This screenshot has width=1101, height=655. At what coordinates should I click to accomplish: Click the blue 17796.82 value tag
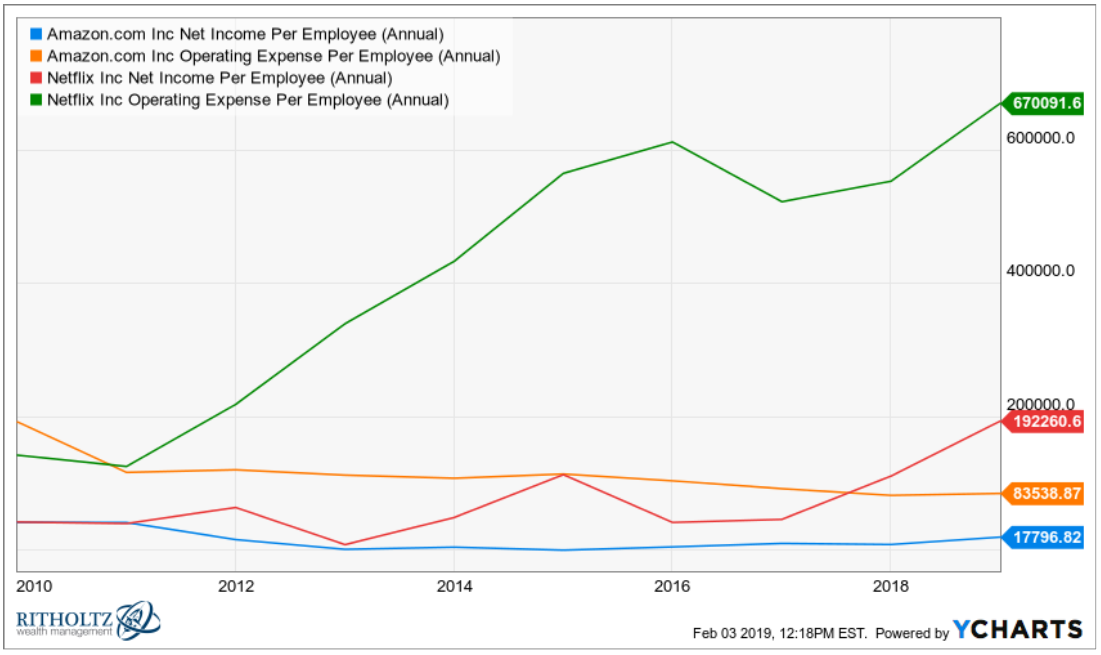tap(1042, 538)
